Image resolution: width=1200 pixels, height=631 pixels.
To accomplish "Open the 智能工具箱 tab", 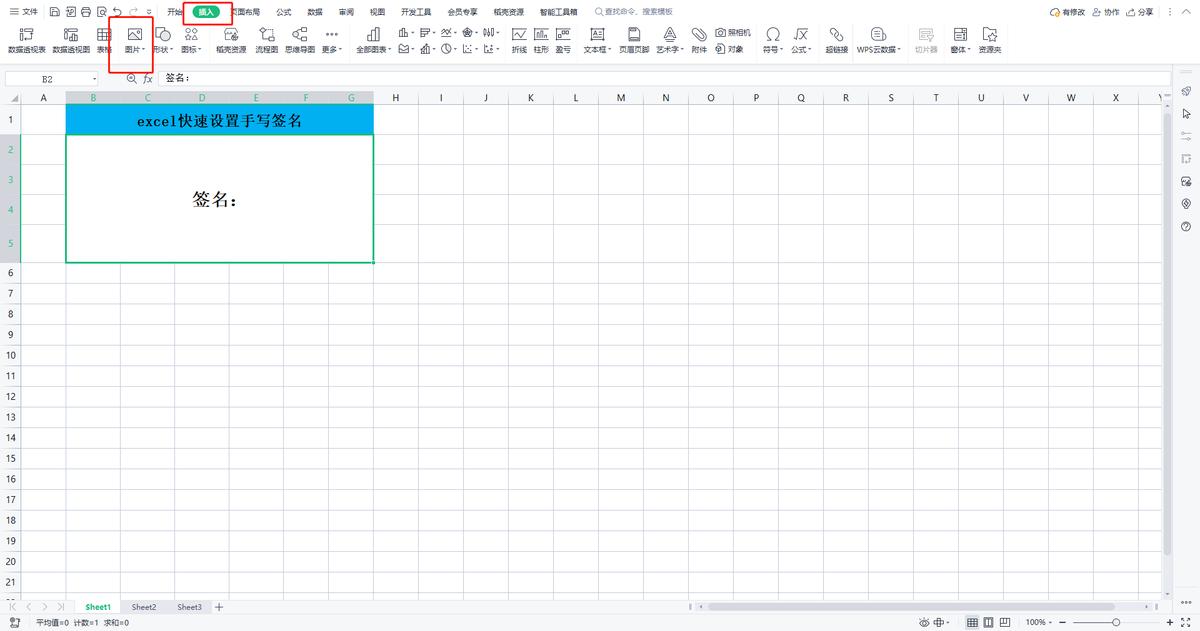I will click(558, 12).
